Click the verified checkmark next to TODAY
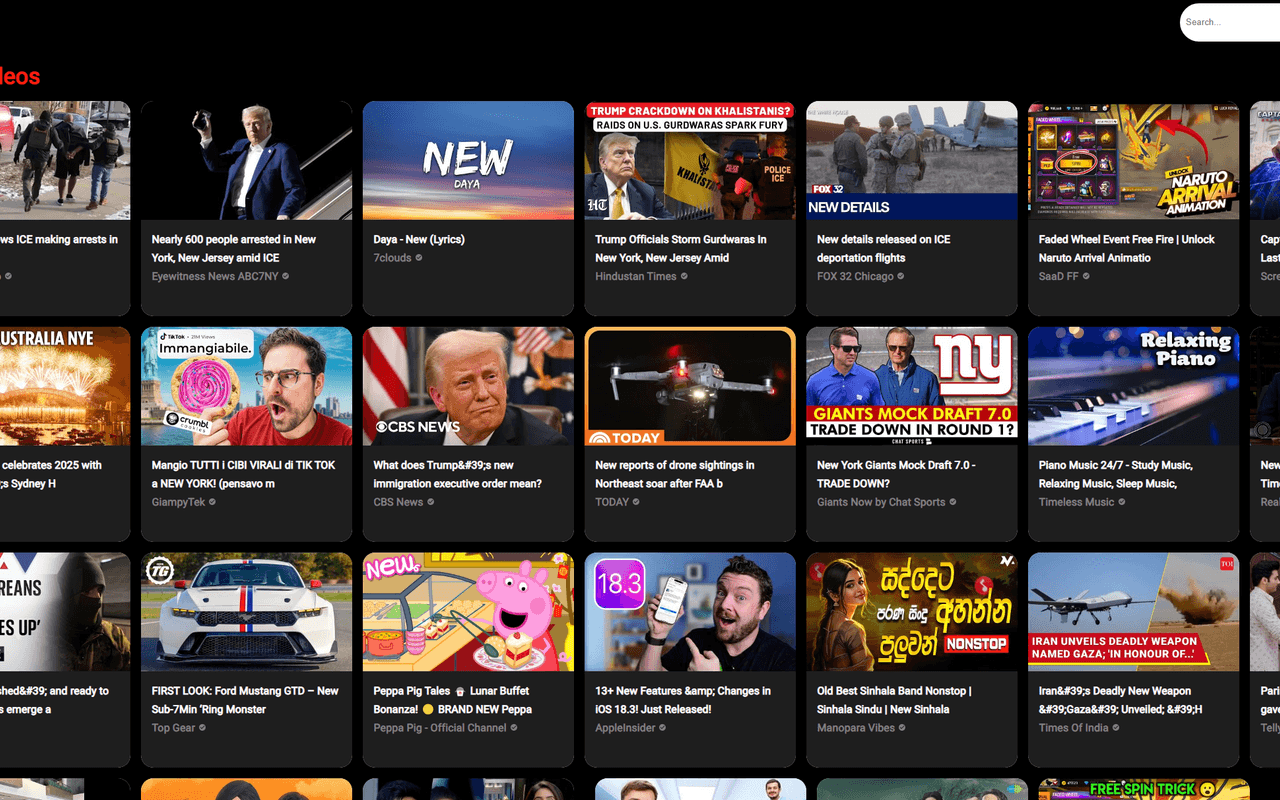1280x800 pixels. [636, 502]
